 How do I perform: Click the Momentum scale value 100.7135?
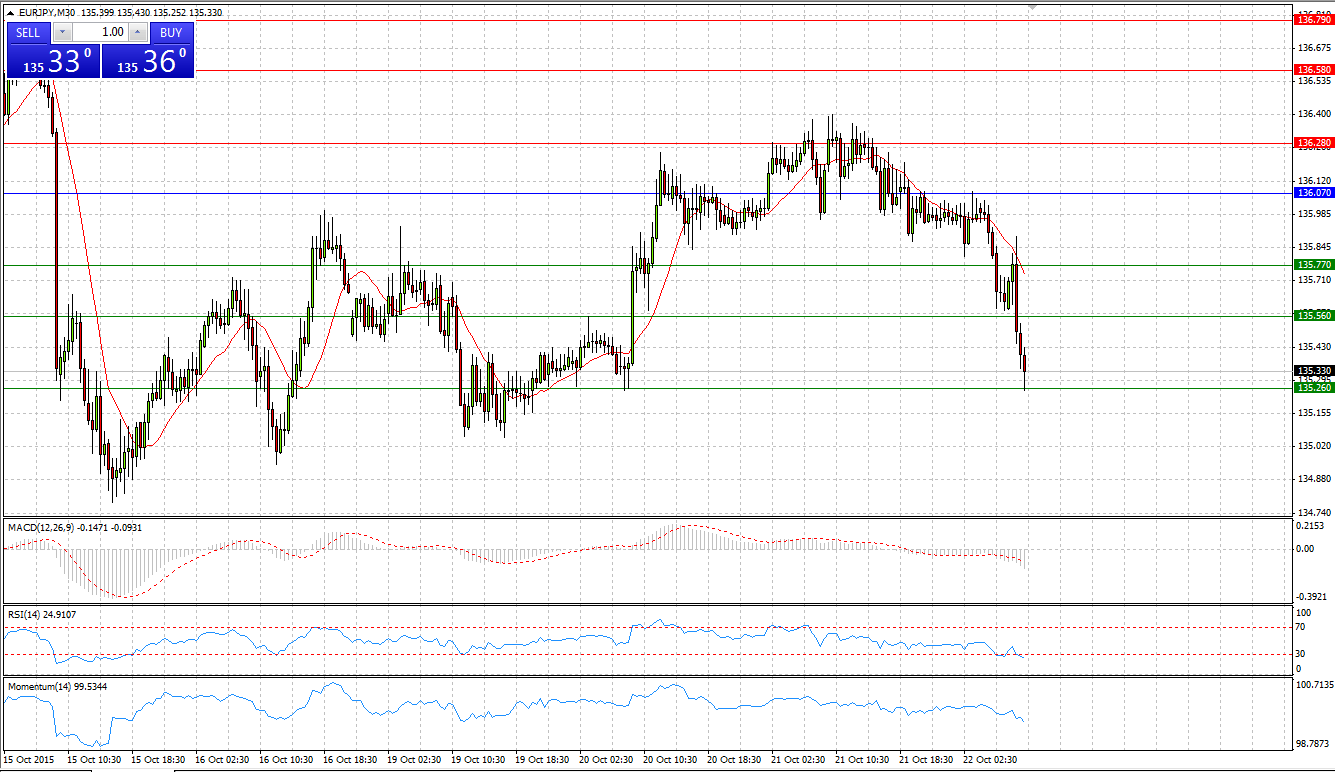[1314, 685]
